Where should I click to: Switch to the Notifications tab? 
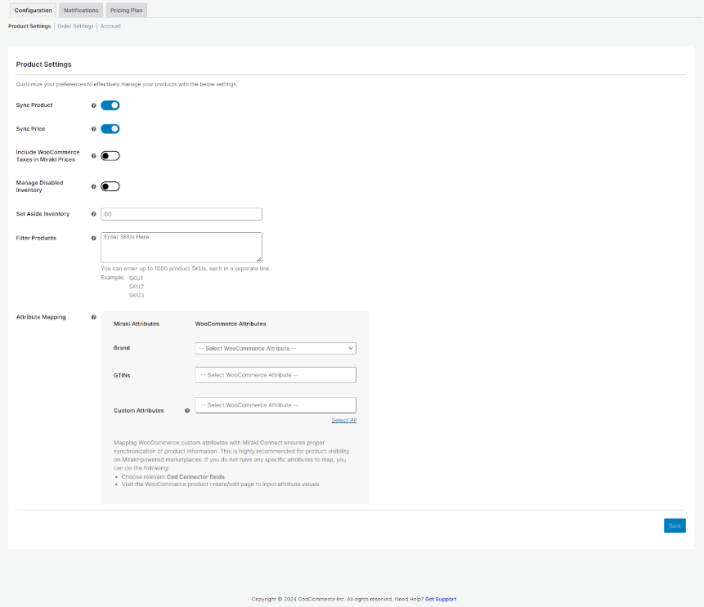[80, 10]
